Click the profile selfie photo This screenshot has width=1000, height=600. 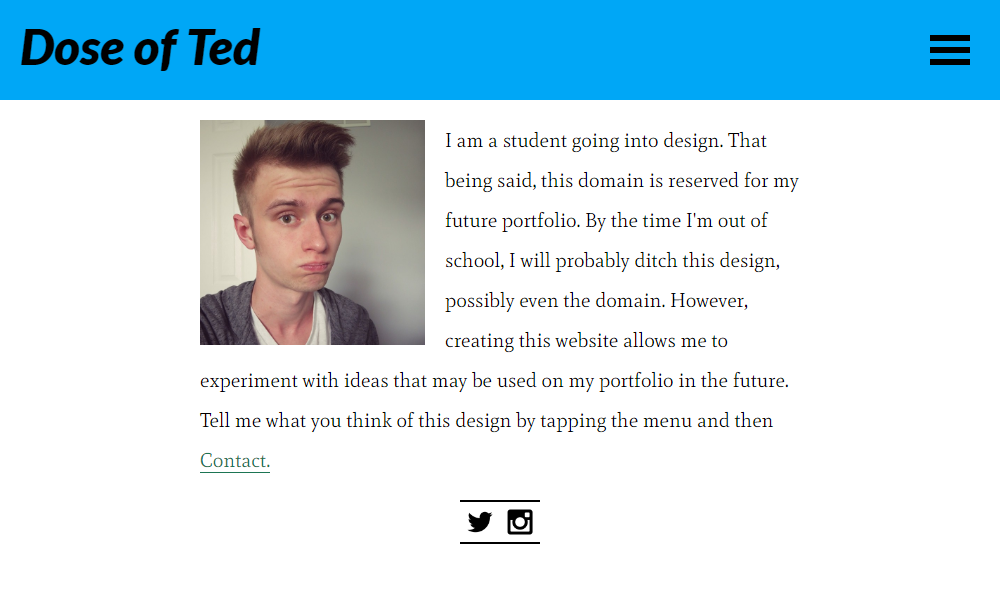click(312, 232)
